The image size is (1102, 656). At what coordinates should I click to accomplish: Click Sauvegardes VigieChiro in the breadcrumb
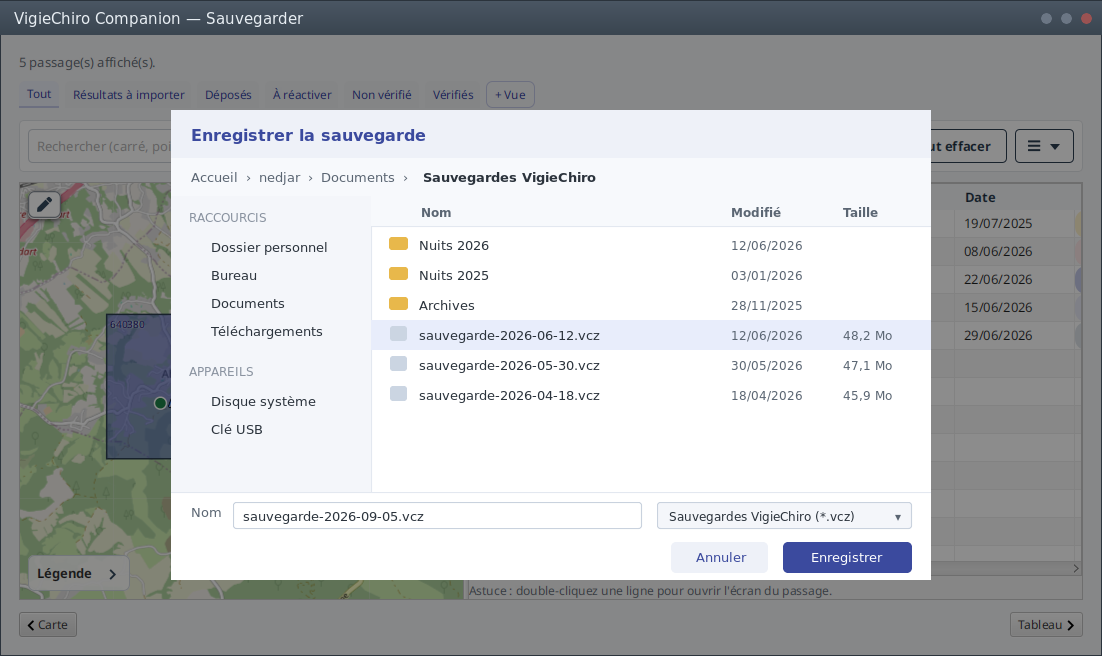tap(509, 178)
